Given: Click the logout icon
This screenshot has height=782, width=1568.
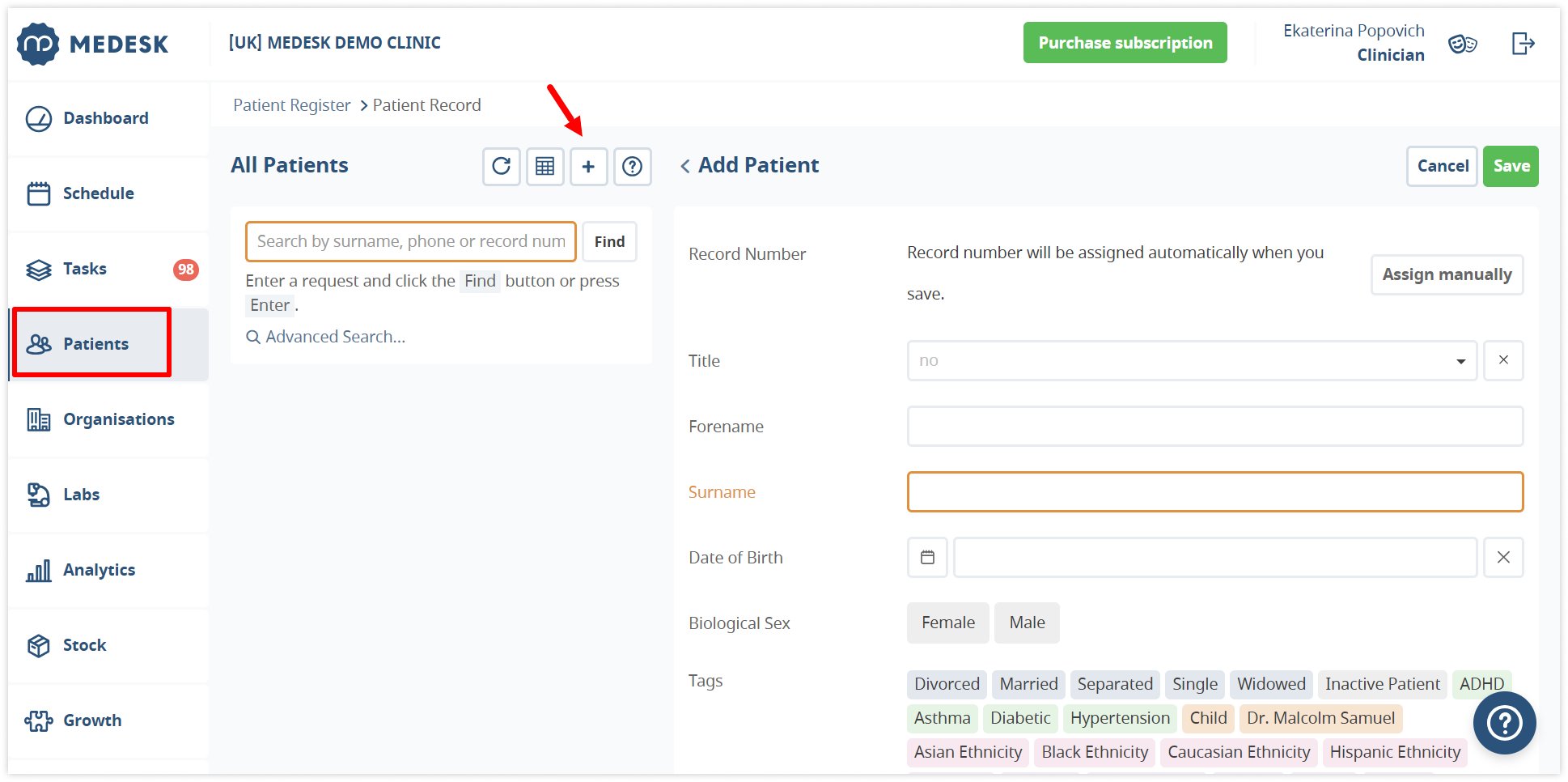Looking at the screenshot, I should point(1523,43).
